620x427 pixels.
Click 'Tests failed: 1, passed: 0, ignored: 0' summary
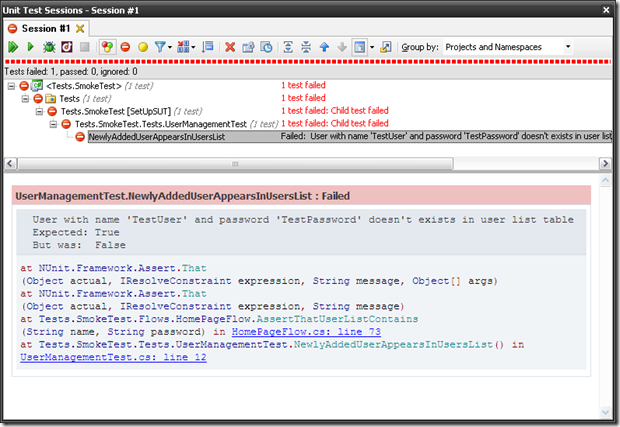pos(71,72)
